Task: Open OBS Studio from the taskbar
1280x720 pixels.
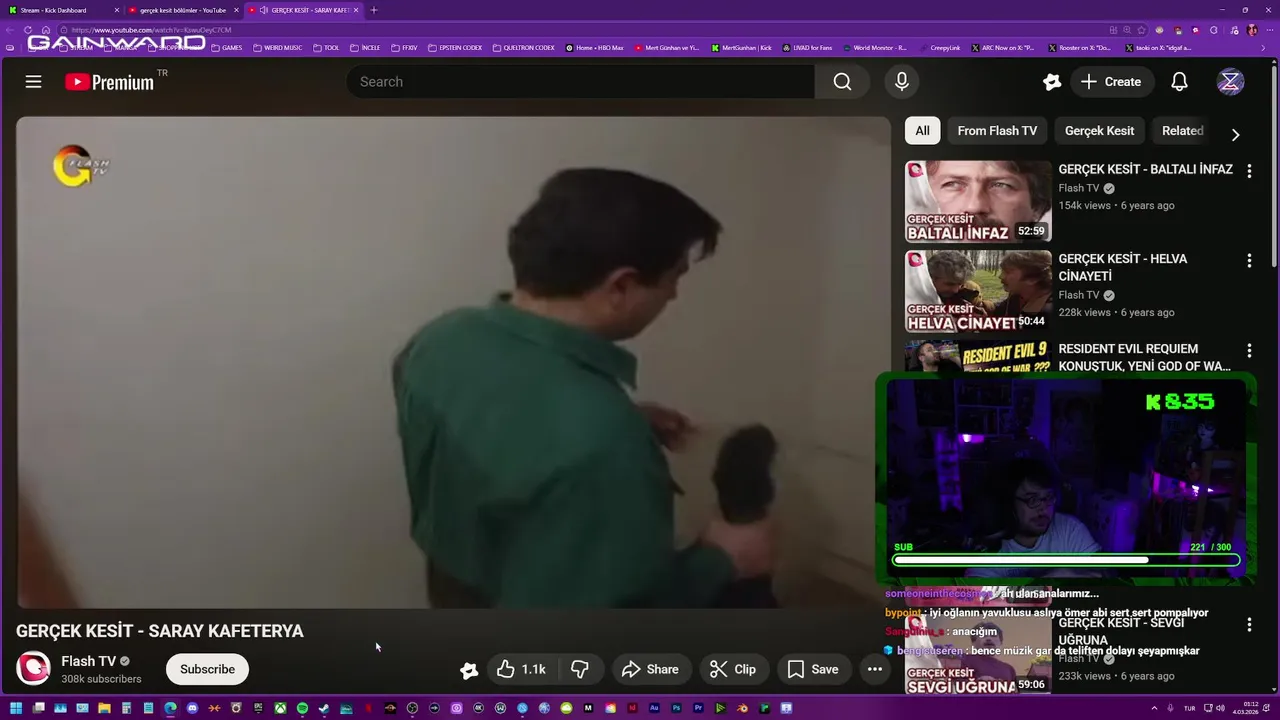Action: 412,708
